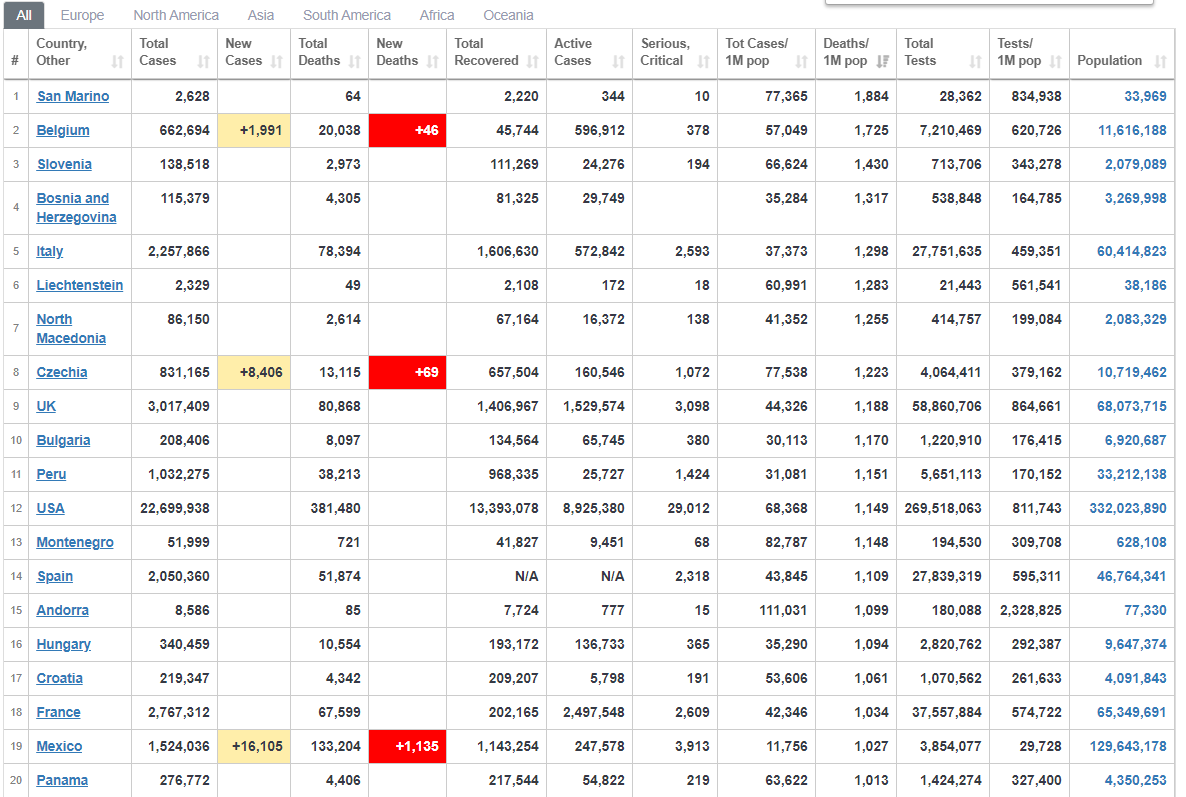
Task: Open Belgium population 11,616,188 link
Action: click(1132, 130)
